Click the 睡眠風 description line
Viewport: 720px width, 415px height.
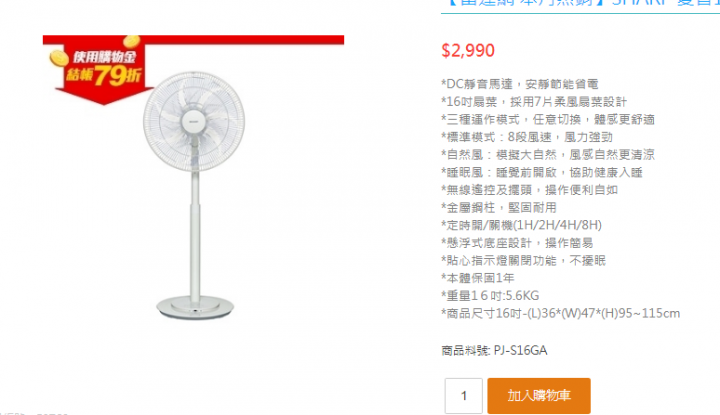(542, 173)
